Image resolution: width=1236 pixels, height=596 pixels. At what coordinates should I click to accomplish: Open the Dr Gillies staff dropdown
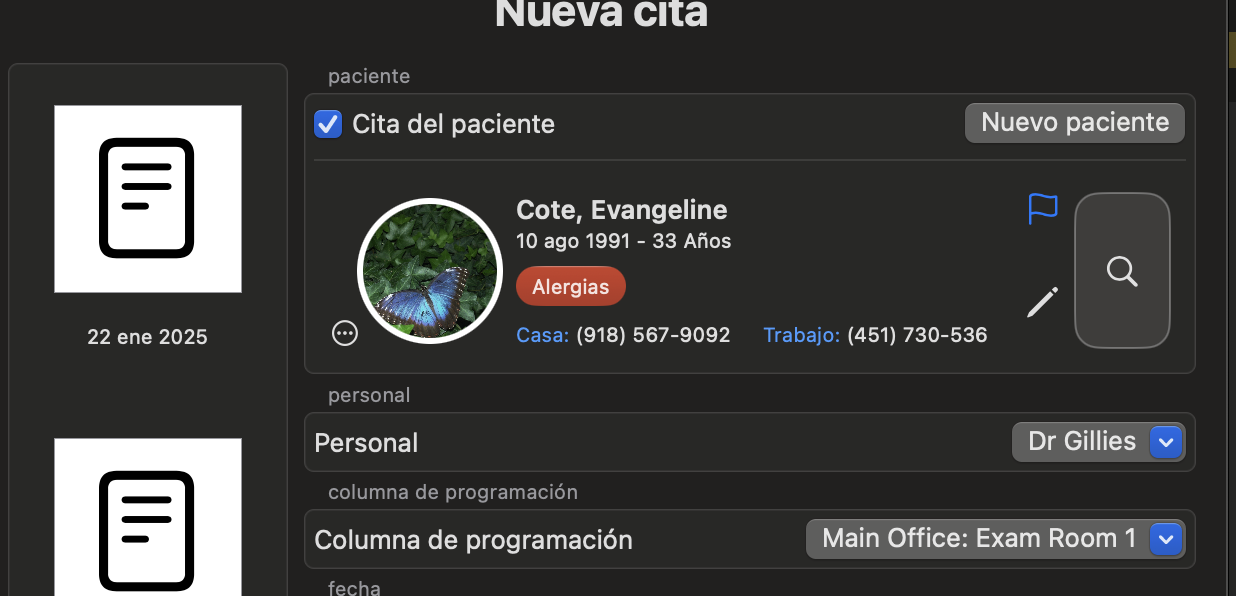1098,442
